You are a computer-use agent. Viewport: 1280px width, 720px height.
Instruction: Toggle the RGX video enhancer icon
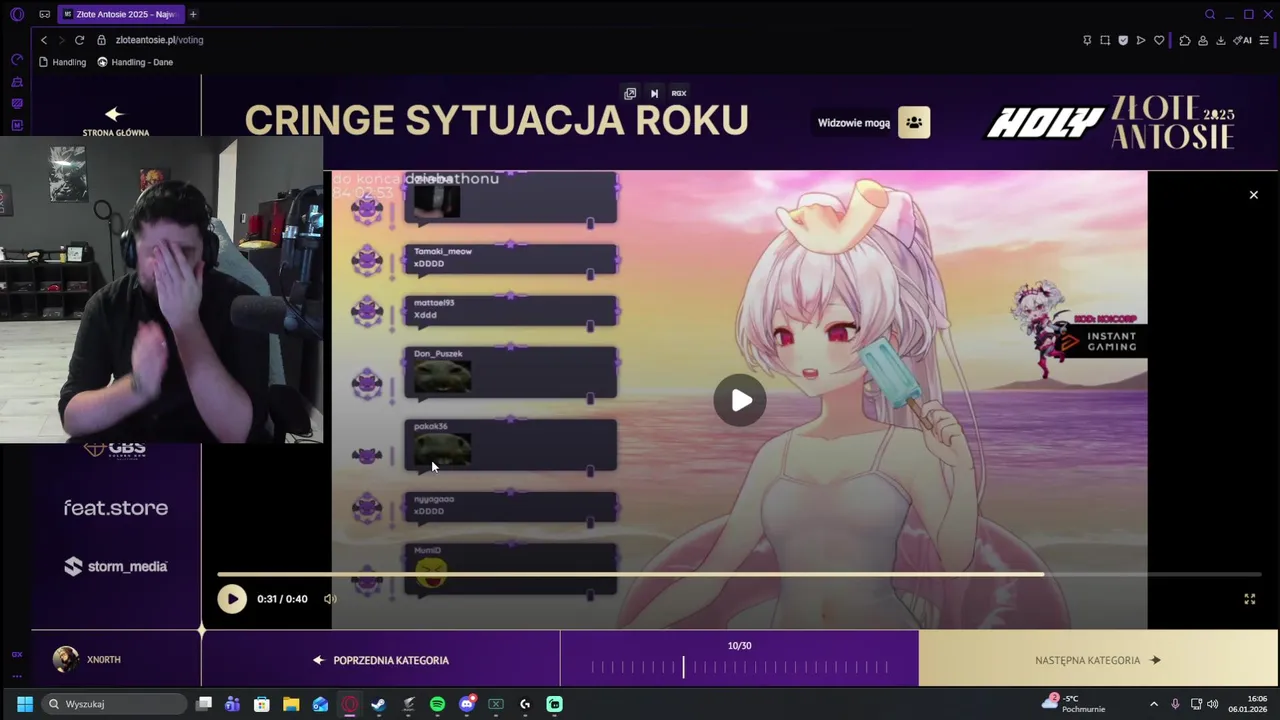tap(679, 93)
